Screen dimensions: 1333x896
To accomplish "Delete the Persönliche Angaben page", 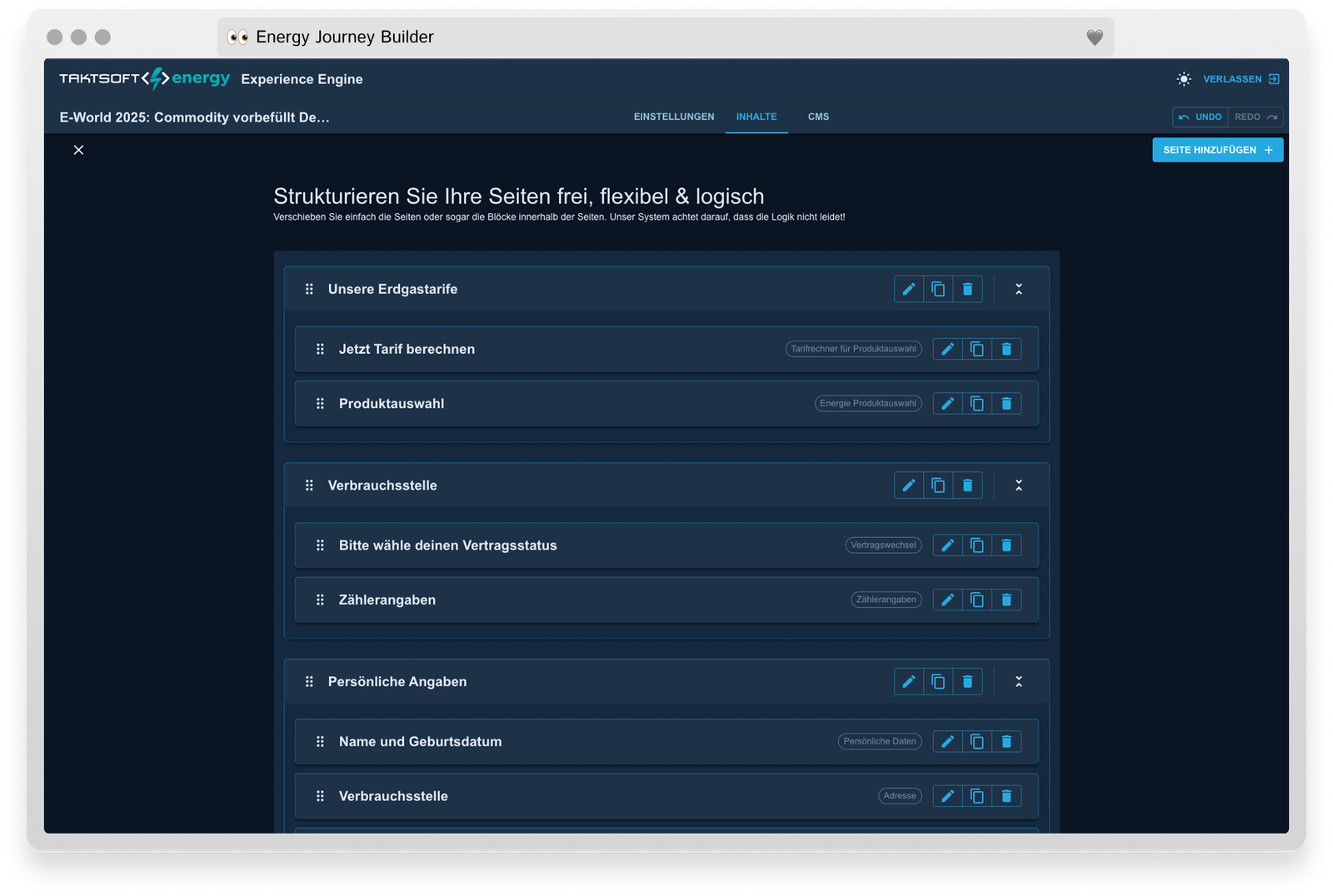I will tap(967, 682).
